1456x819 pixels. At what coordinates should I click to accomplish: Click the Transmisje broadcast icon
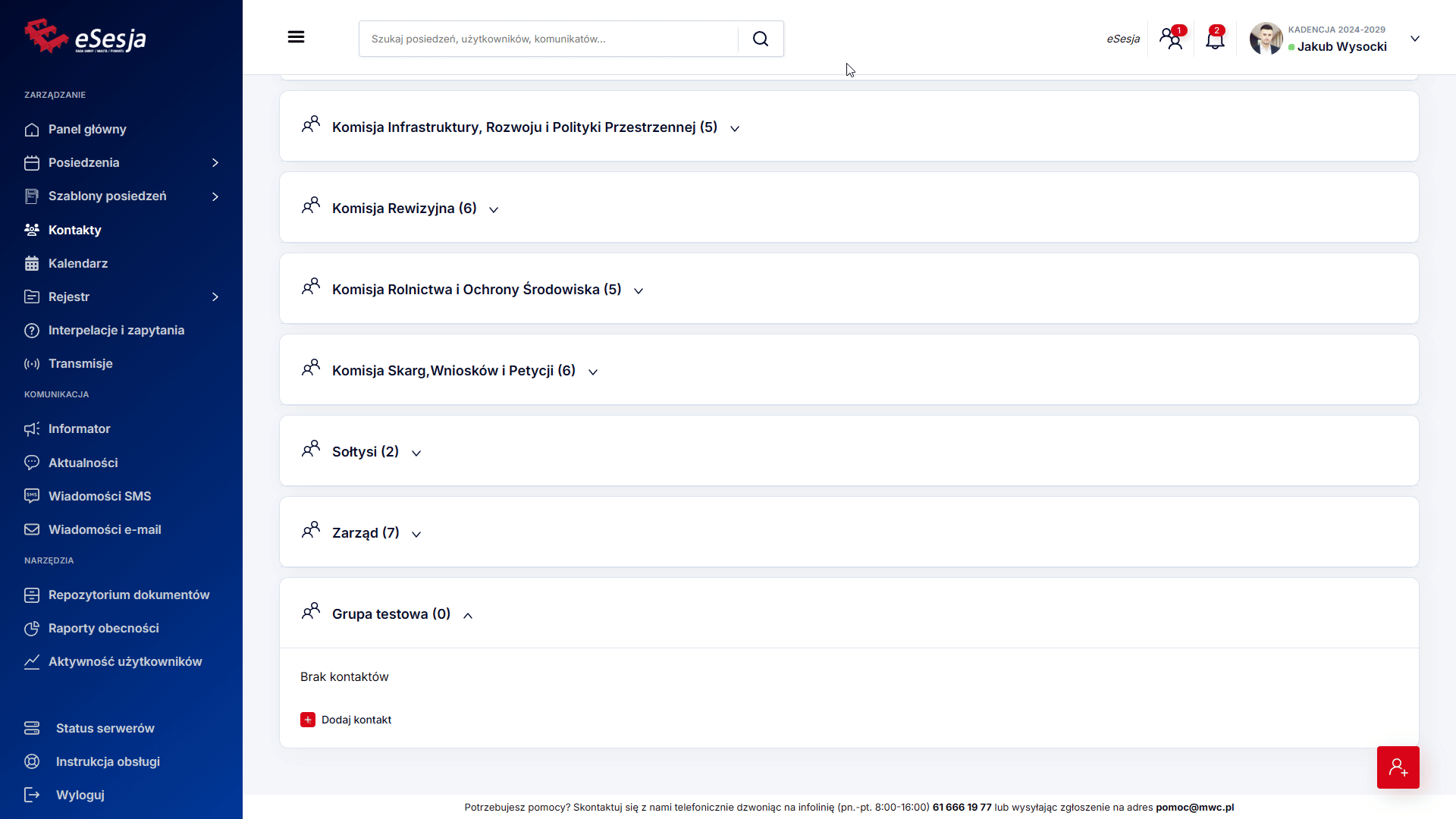tap(32, 364)
